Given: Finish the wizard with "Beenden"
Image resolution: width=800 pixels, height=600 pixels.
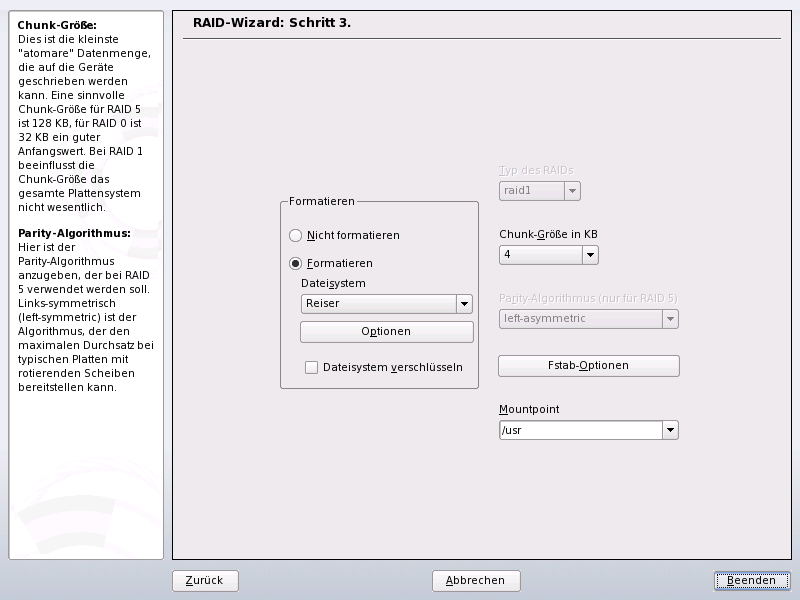Looking at the screenshot, I should coord(751,580).
